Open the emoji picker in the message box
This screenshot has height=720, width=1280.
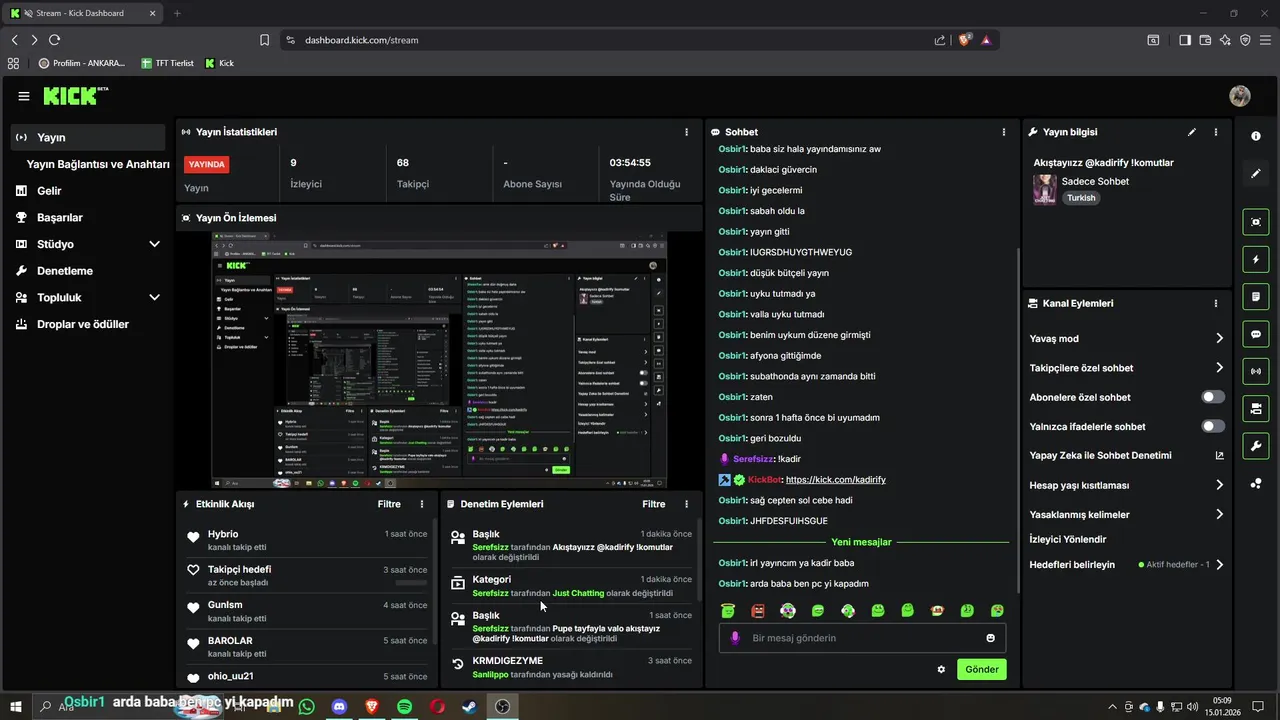click(991, 638)
